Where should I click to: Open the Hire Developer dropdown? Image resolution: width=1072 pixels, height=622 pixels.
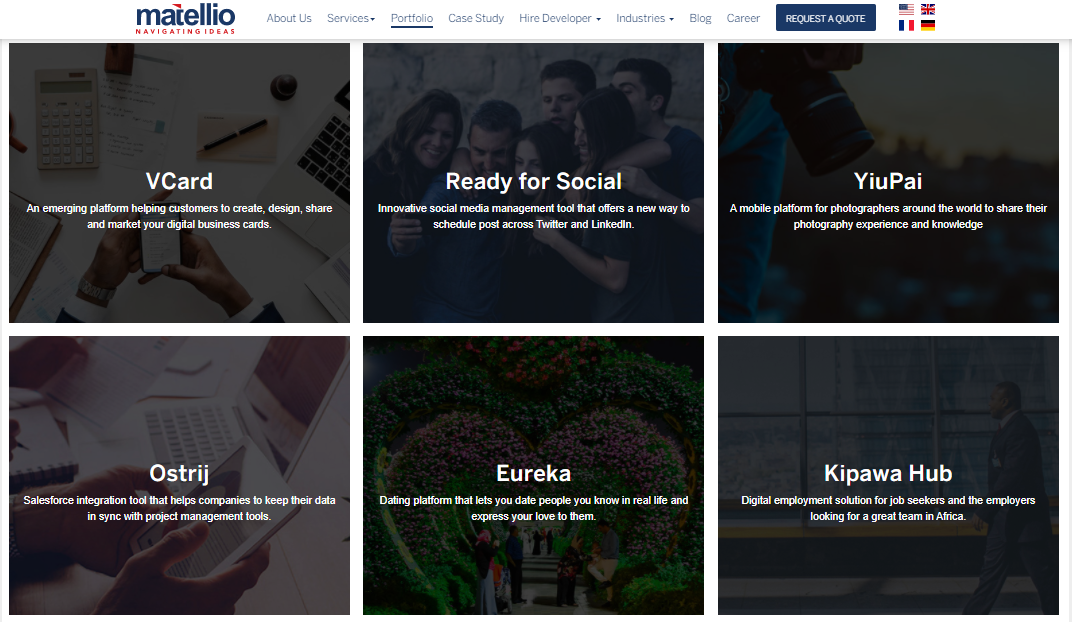(x=559, y=17)
